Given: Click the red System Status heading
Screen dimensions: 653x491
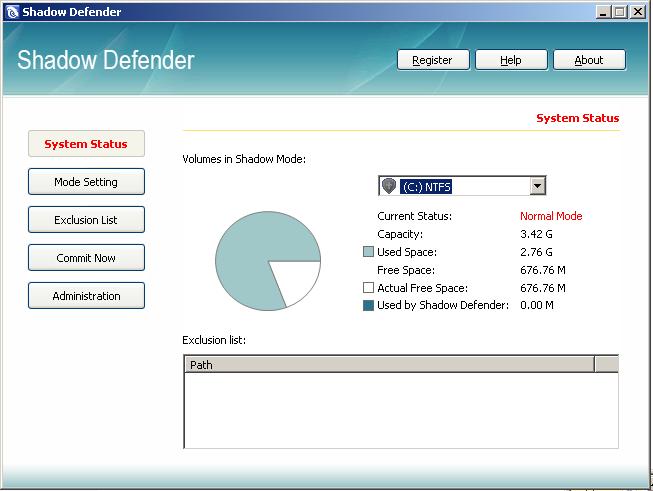Looking at the screenshot, I should pos(578,118).
